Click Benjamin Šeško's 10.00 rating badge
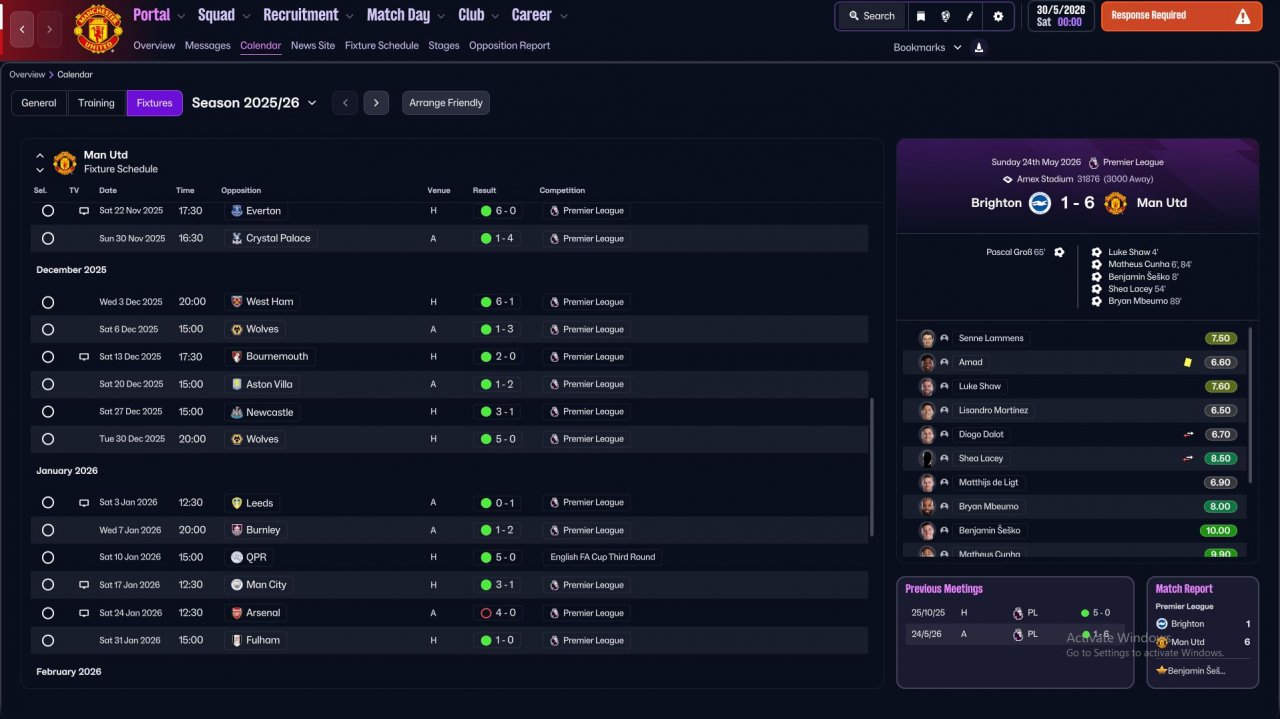This screenshot has width=1280, height=719. tap(1218, 530)
